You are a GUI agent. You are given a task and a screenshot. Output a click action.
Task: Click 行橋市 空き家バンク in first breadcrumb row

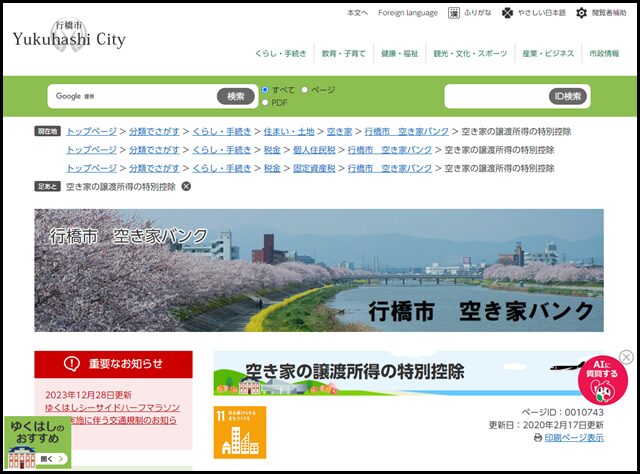pyautogui.click(x=407, y=131)
